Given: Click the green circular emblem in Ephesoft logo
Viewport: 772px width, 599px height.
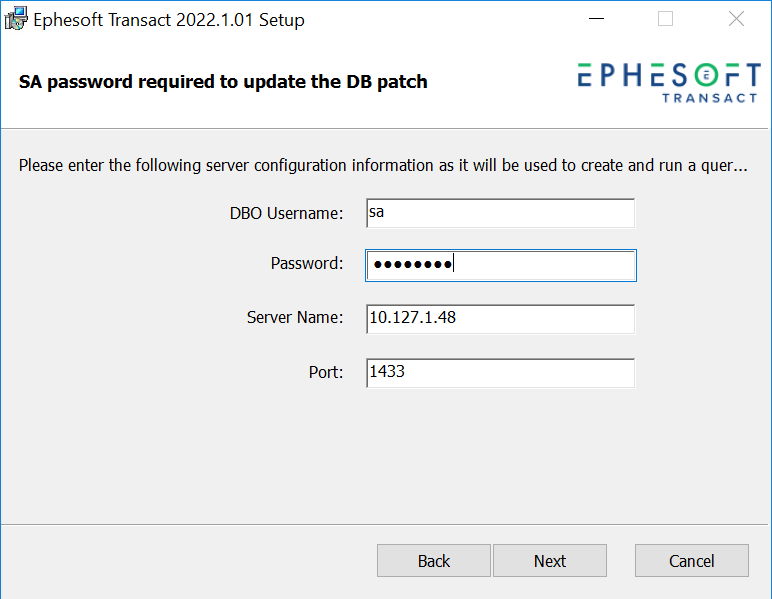Looking at the screenshot, I should pyautogui.click(x=707, y=75).
